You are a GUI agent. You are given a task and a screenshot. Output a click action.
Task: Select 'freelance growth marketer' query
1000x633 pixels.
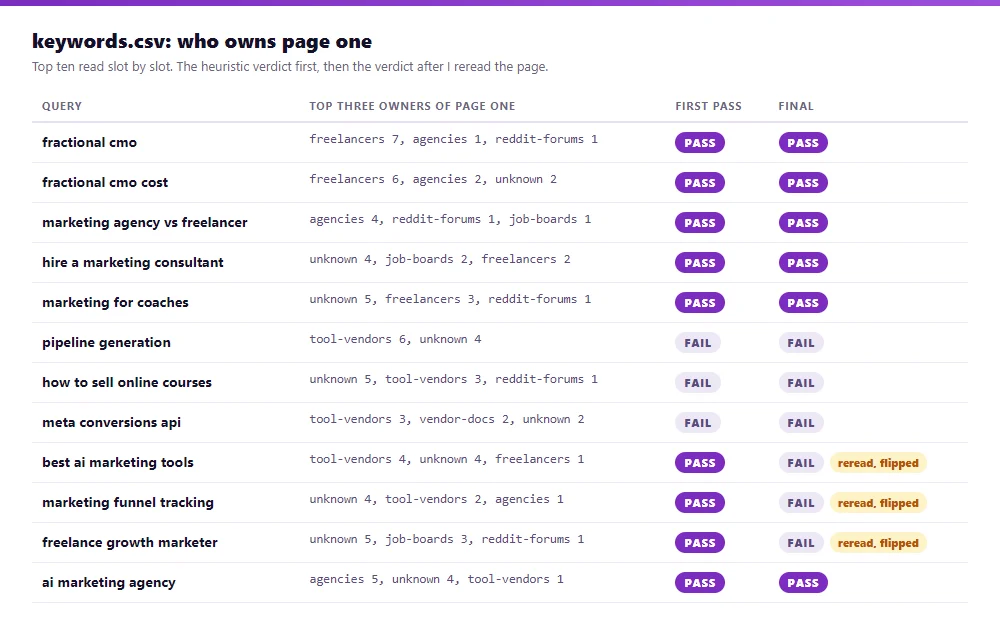coord(130,542)
